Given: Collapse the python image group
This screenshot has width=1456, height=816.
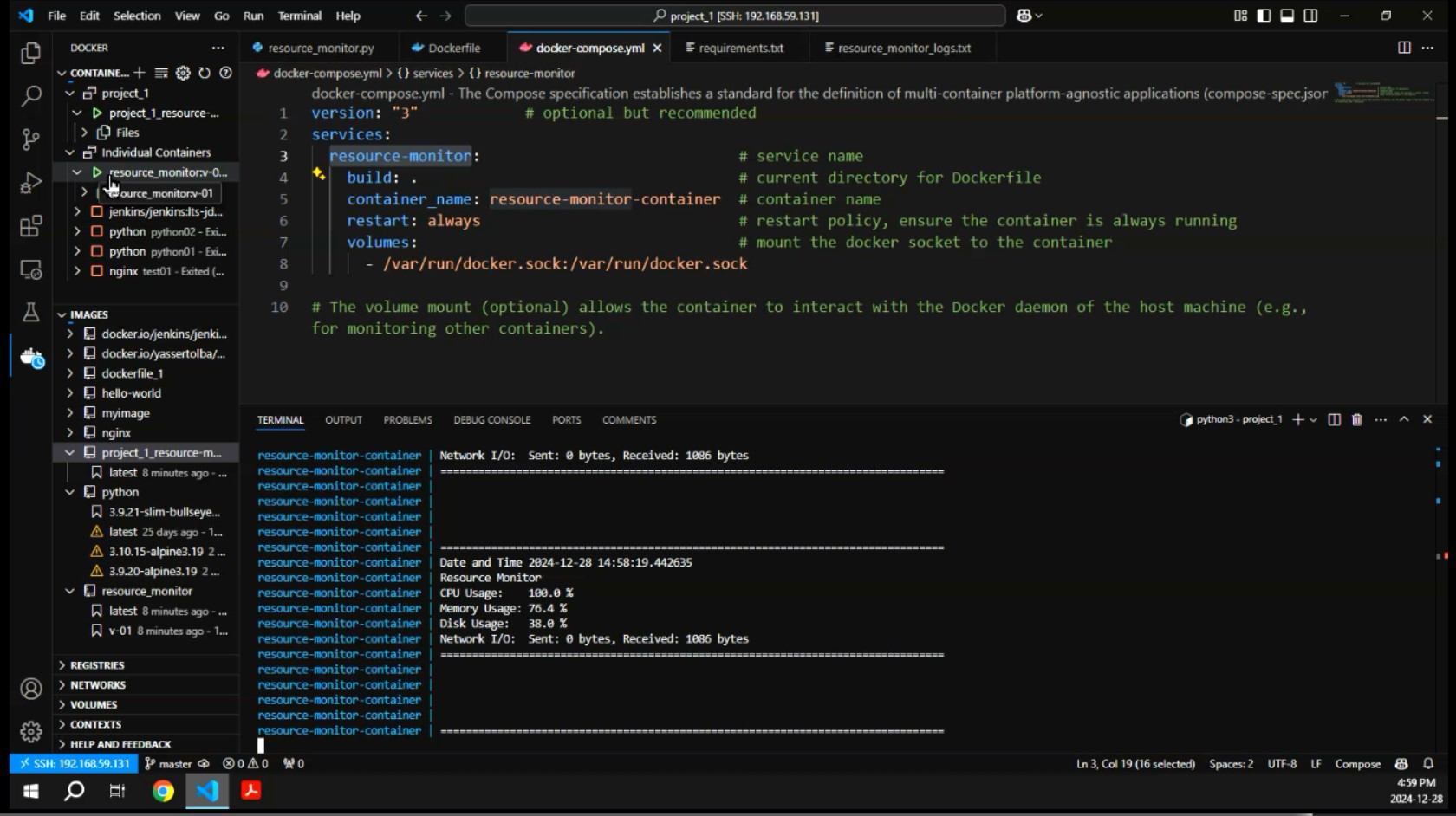Looking at the screenshot, I should pyautogui.click(x=70, y=492).
